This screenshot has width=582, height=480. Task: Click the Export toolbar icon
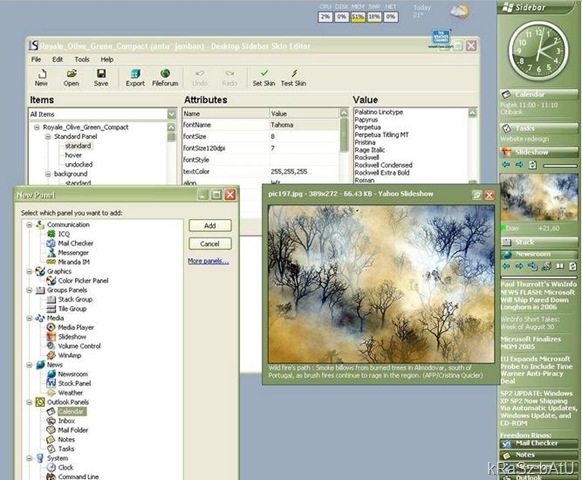tap(135, 78)
